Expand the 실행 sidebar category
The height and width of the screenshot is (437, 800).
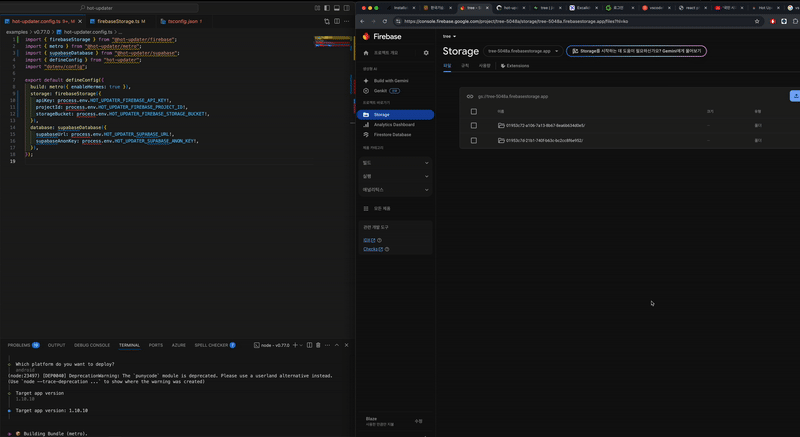tap(395, 176)
